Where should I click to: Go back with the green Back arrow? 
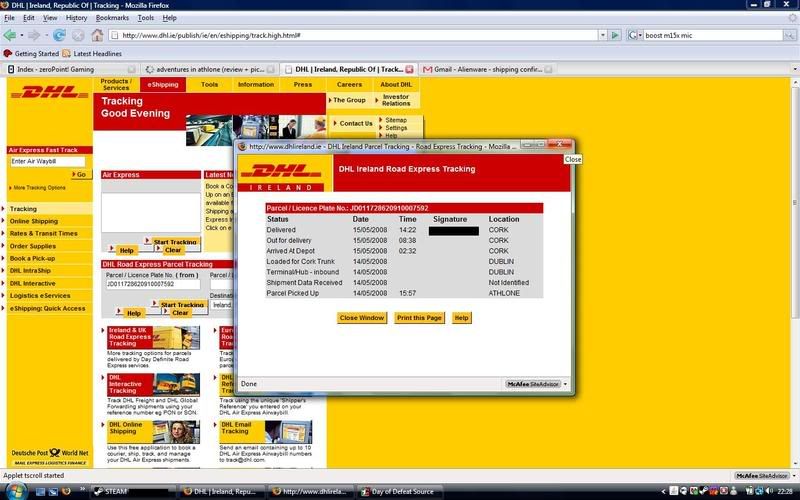pyautogui.click(x=10, y=35)
